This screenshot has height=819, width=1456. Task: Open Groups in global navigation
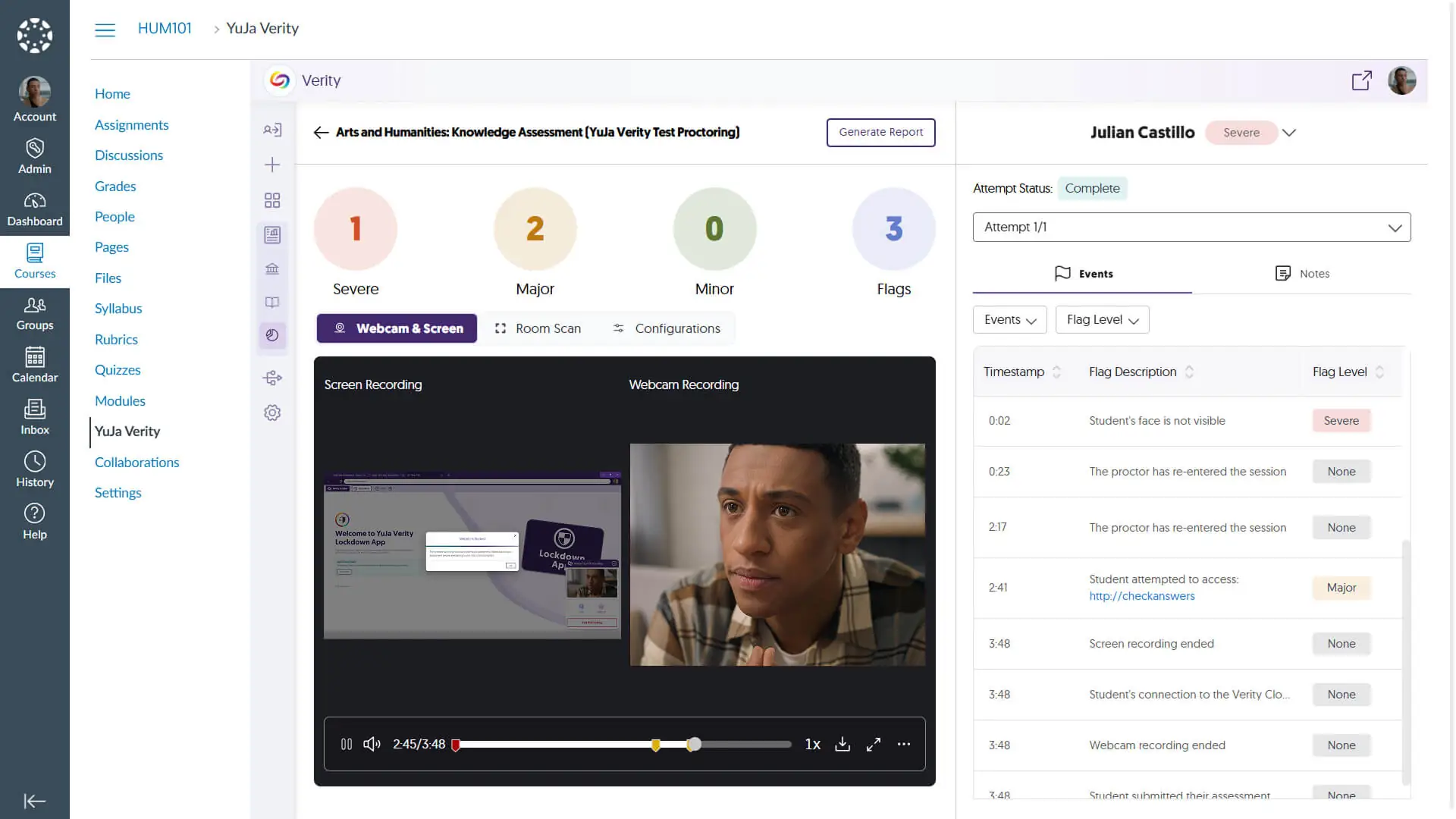[x=35, y=314]
